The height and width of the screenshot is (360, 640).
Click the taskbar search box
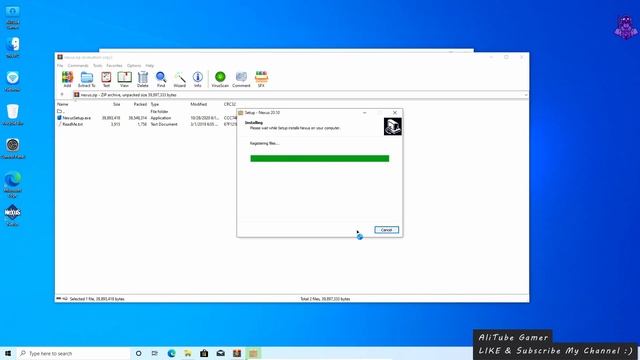point(73,353)
